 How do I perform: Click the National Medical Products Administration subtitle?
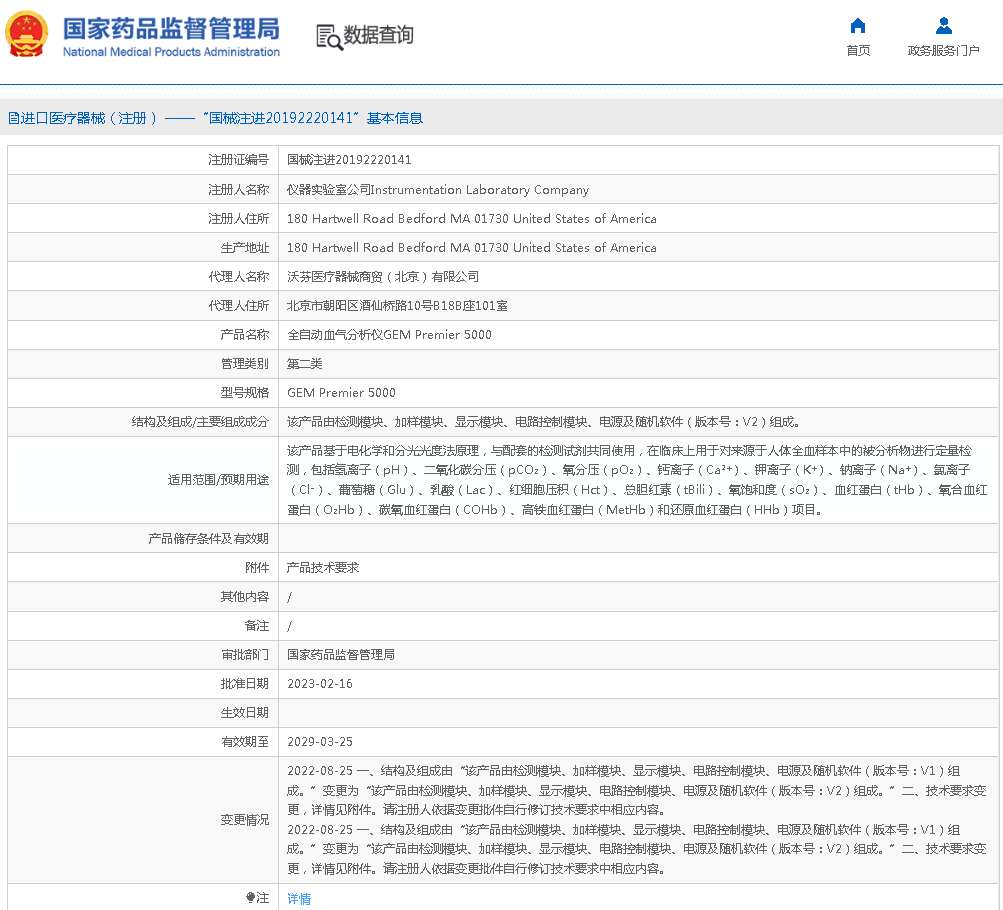click(x=171, y=52)
